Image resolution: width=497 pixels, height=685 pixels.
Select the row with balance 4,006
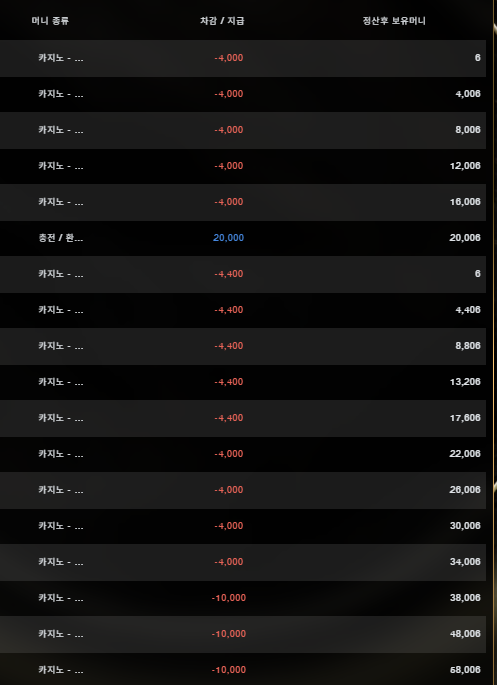(x=243, y=94)
